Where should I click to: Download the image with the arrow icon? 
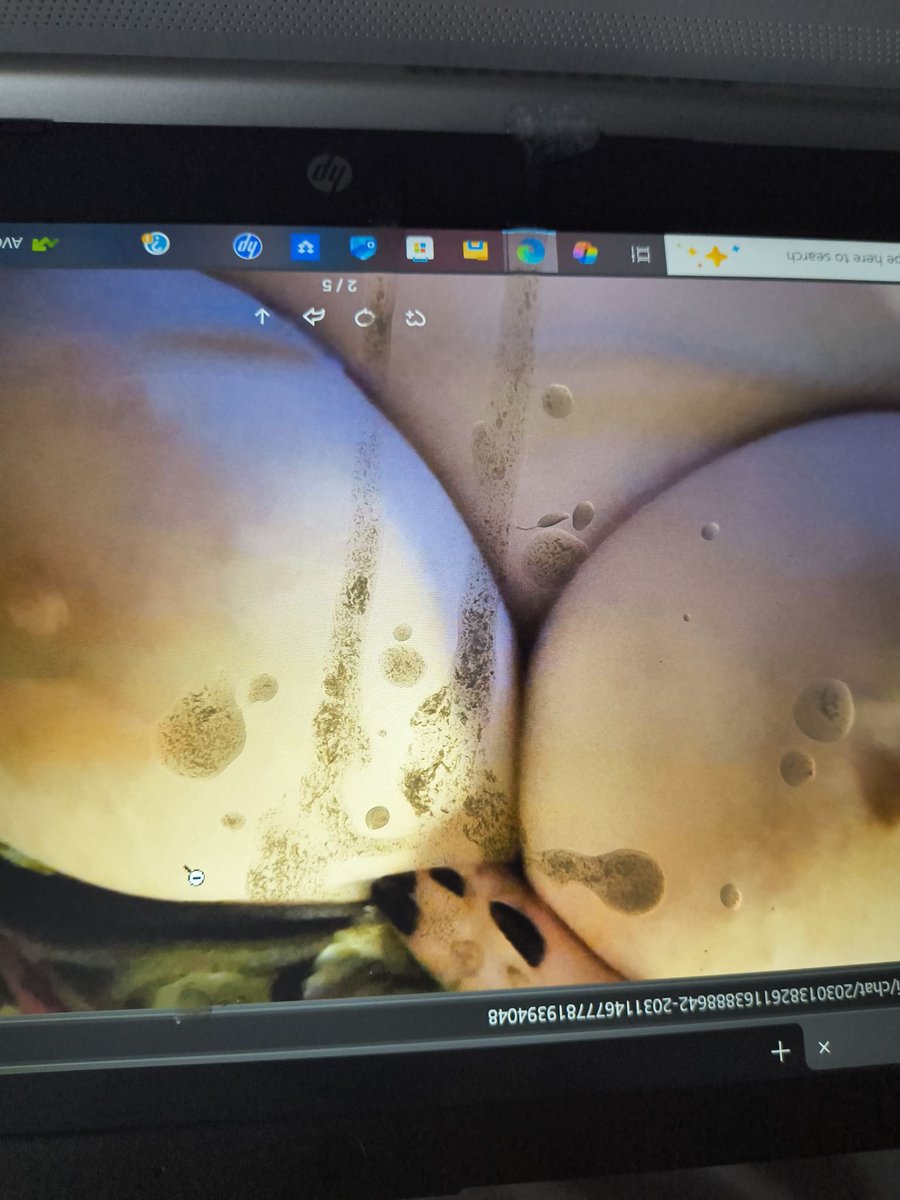point(262,316)
